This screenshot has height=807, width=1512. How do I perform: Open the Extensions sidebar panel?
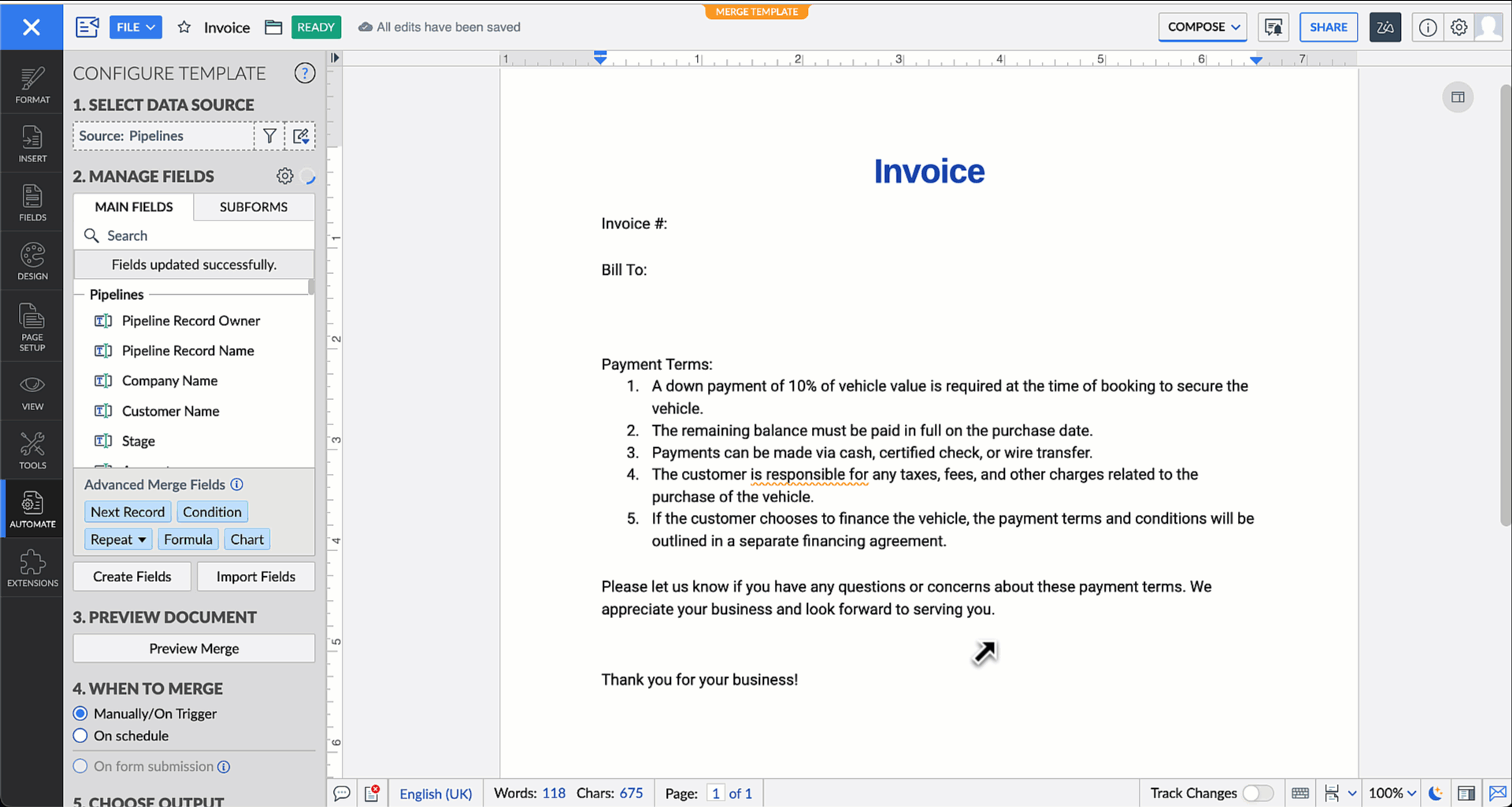pyautogui.click(x=32, y=568)
